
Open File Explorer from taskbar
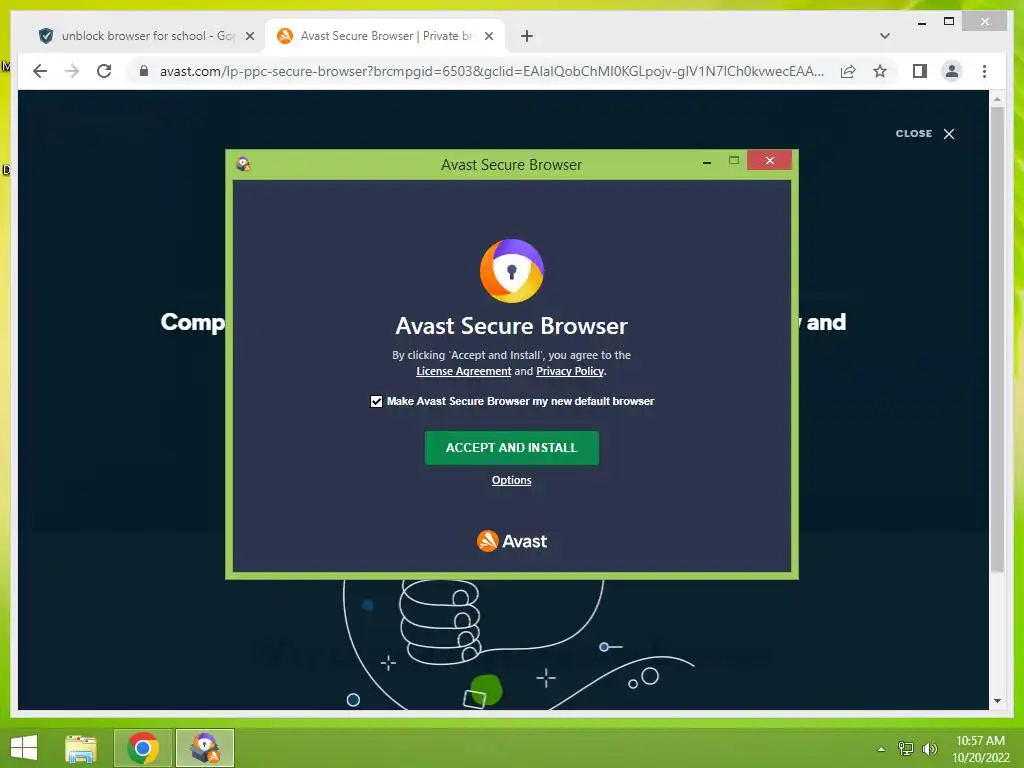pyautogui.click(x=81, y=748)
